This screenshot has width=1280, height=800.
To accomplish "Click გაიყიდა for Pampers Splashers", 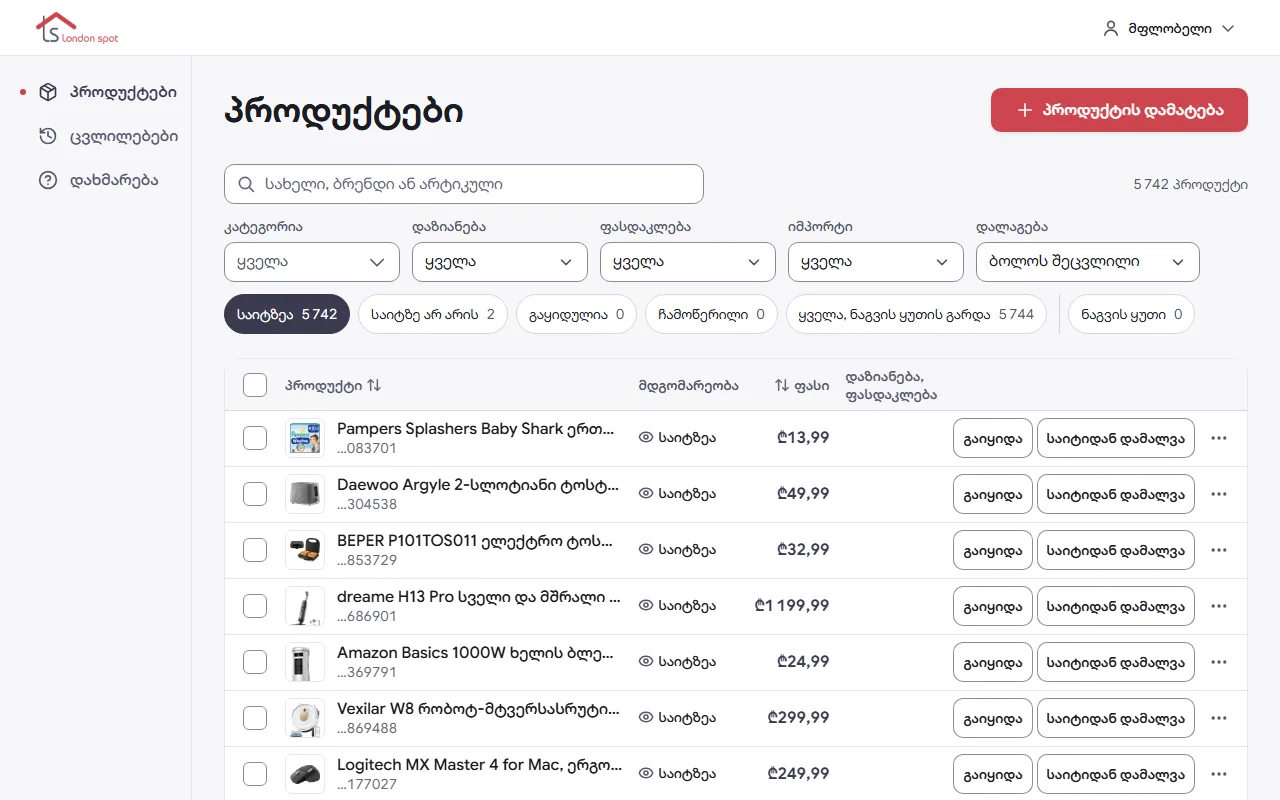I will pyautogui.click(x=993, y=438).
